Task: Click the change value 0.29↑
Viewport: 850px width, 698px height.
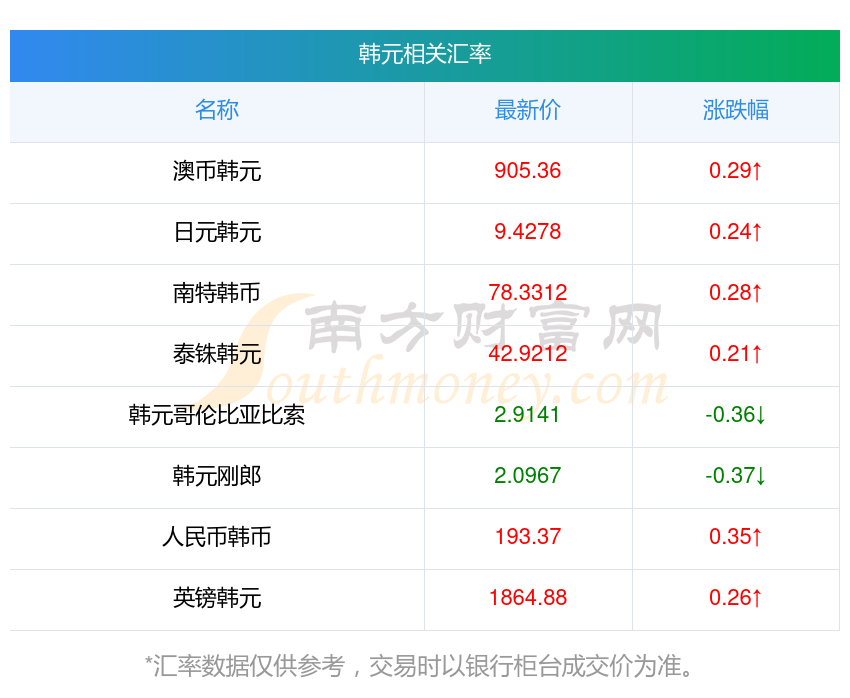Action: coord(736,171)
